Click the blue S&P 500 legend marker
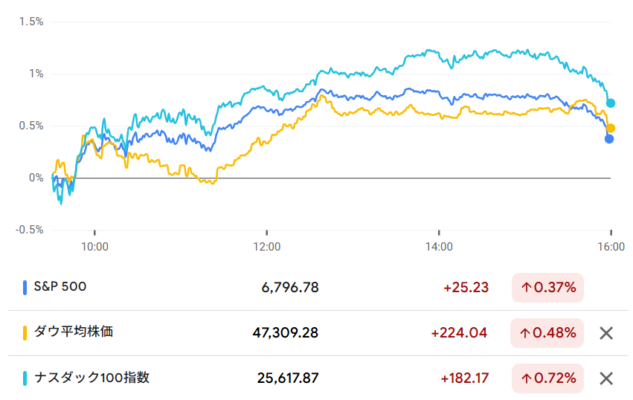 tap(24, 288)
